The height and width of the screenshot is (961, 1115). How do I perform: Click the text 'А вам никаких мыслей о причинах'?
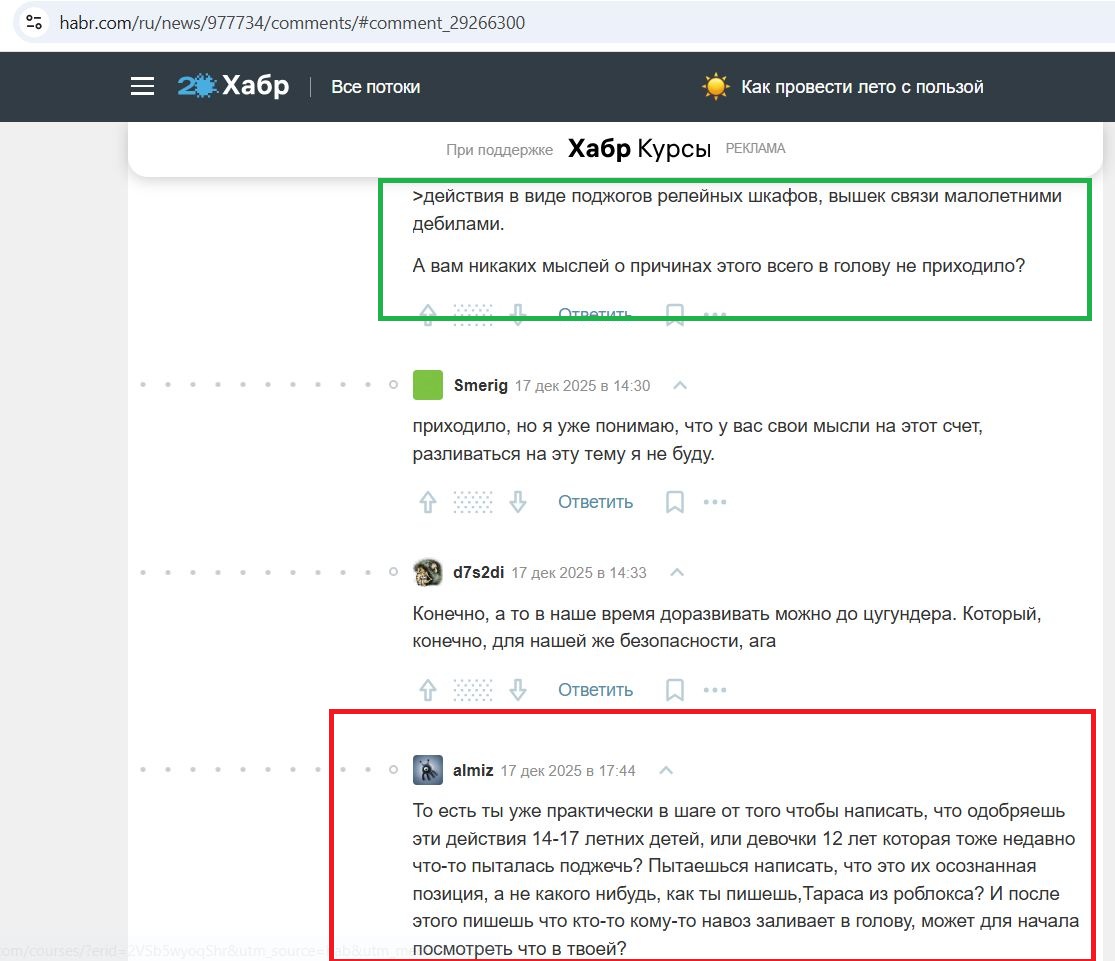[x=561, y=266]
